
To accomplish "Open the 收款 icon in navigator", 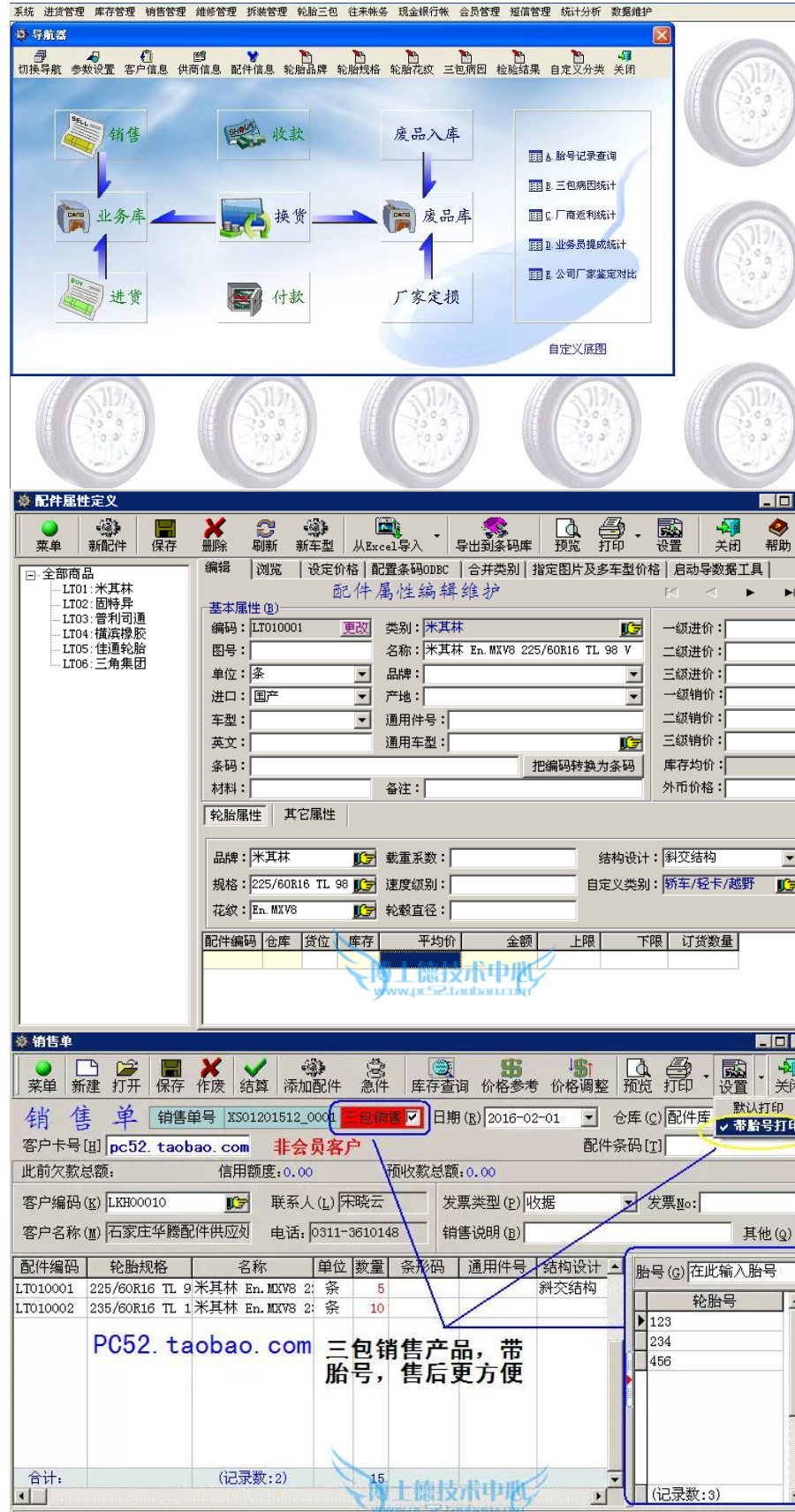I will click(263, 134).
